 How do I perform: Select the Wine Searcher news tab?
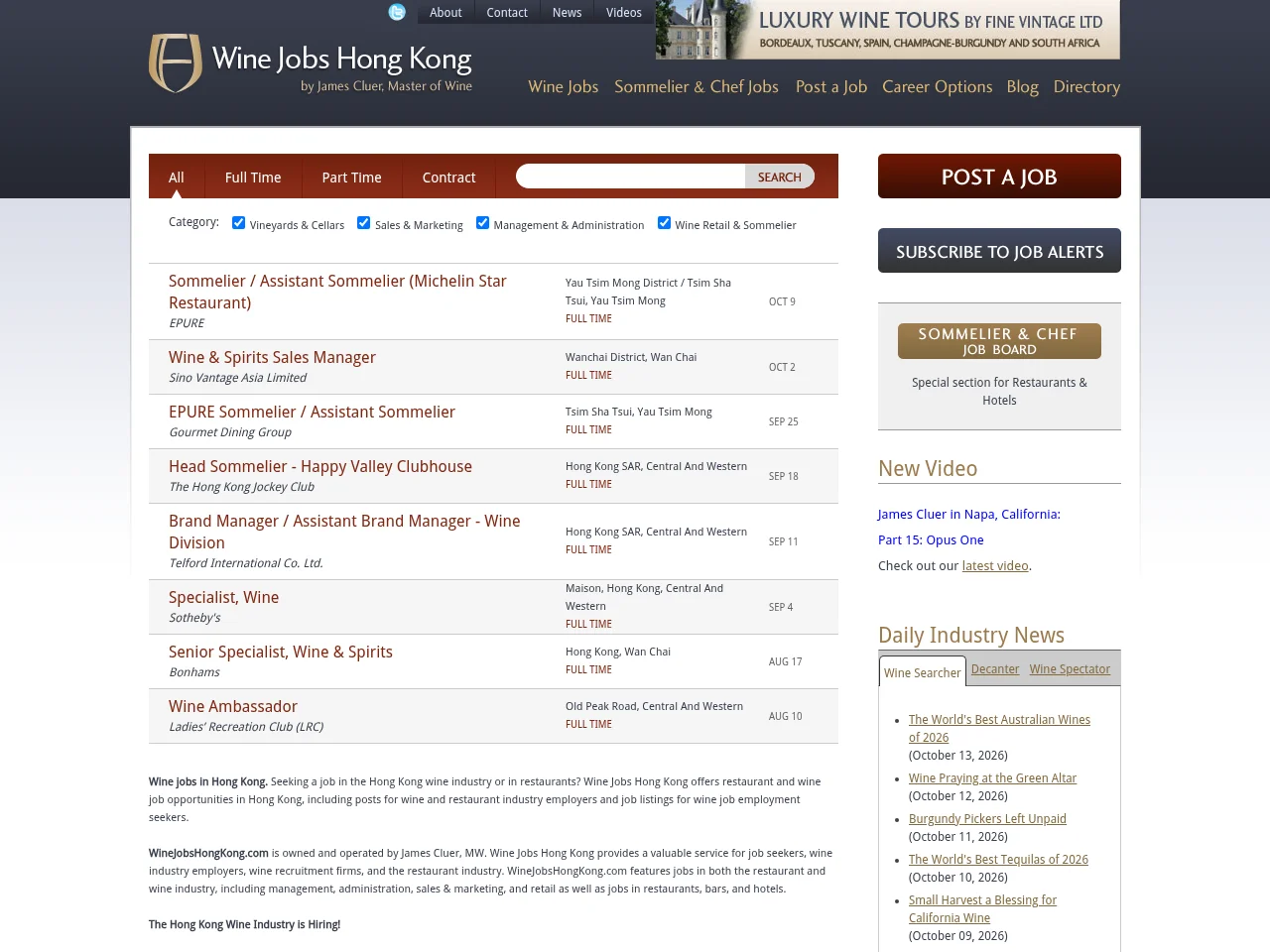923,672
